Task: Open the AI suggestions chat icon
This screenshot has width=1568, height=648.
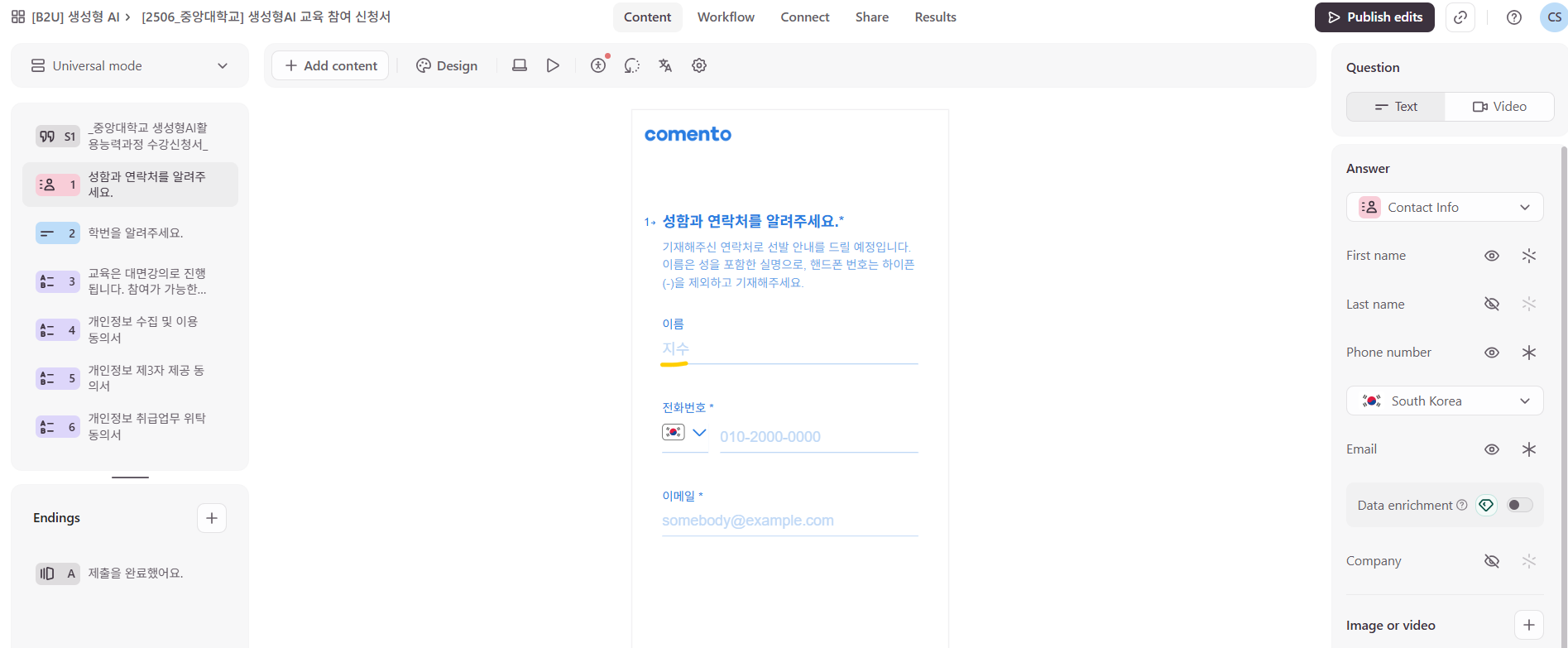Action: pyautogui.click(x=632, y=65)
